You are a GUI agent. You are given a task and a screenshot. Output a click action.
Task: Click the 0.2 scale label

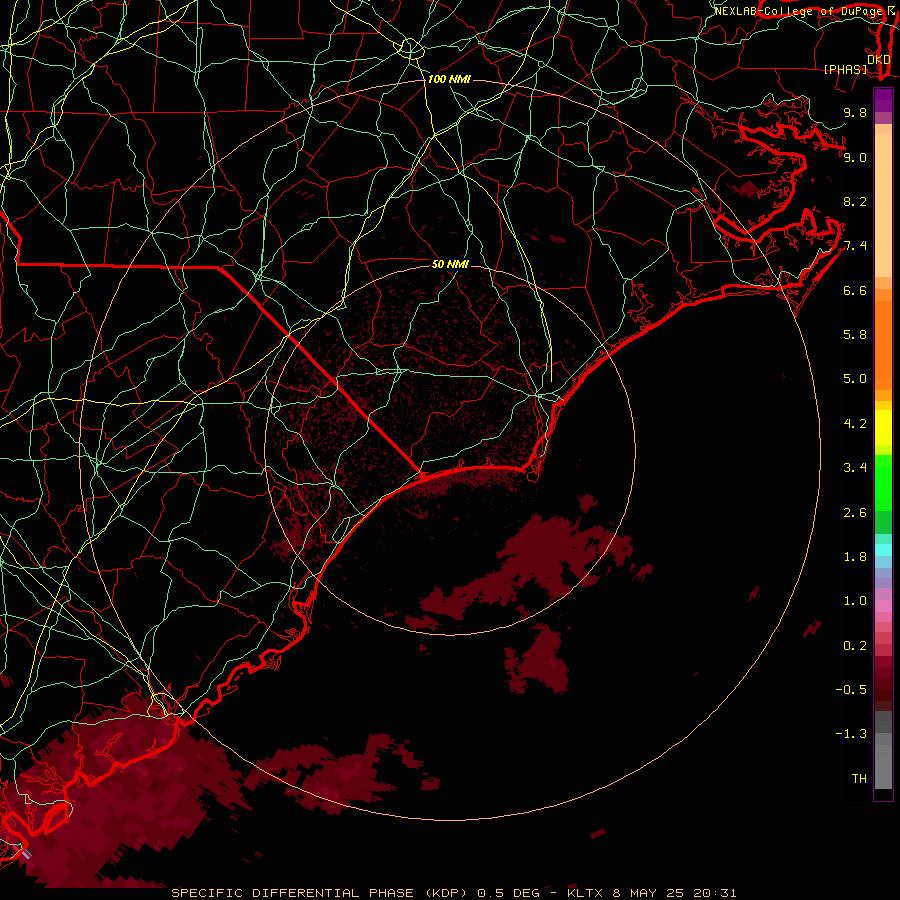click(855, 646)
